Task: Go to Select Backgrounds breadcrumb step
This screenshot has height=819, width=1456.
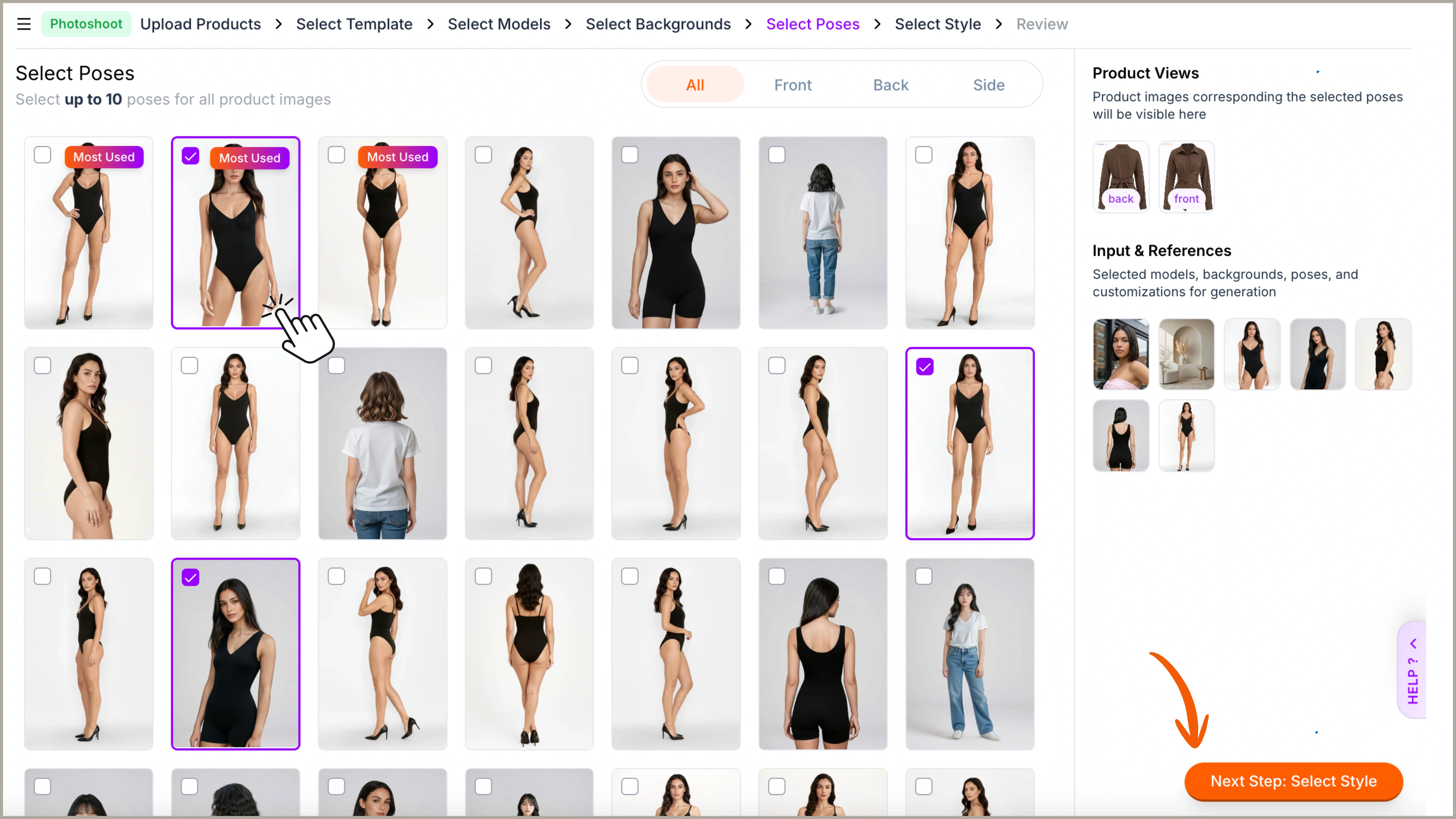Action: [x=658, y=24]
